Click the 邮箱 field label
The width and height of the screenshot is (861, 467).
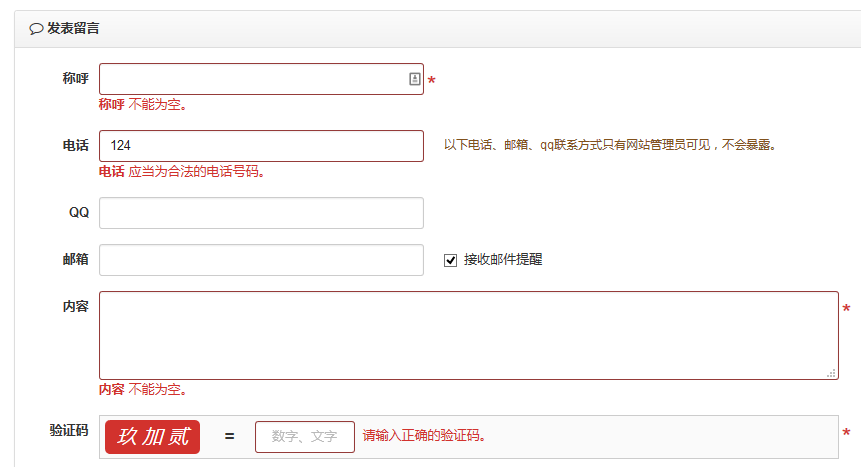coord(75,260)
